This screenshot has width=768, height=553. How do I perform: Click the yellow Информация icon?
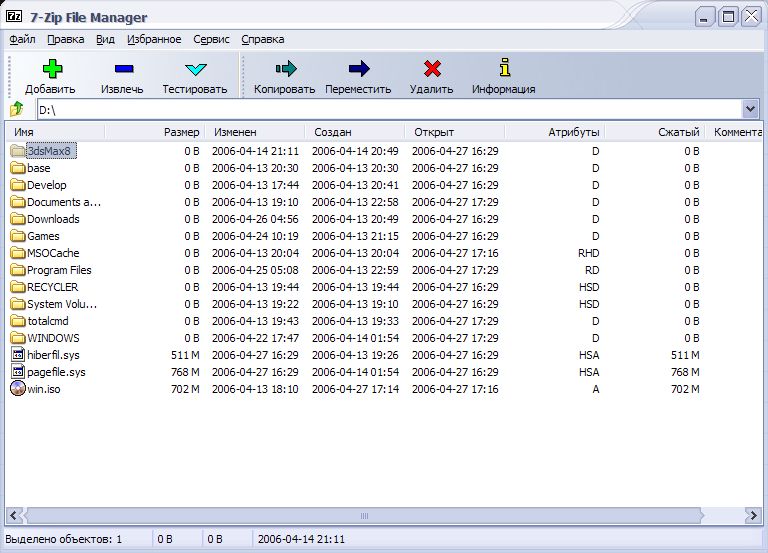pos(505,68)
